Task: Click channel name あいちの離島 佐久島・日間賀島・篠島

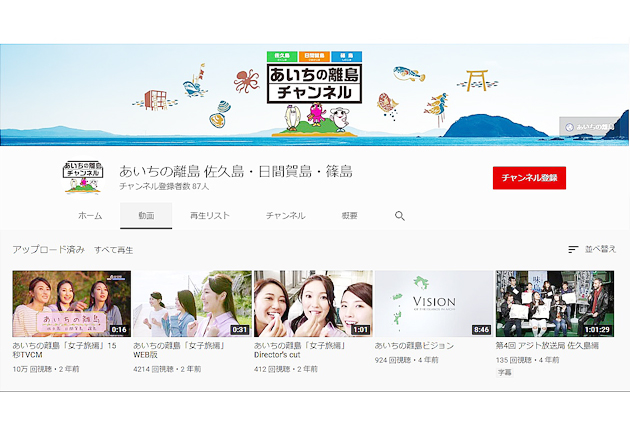Action: coord(236,172)
